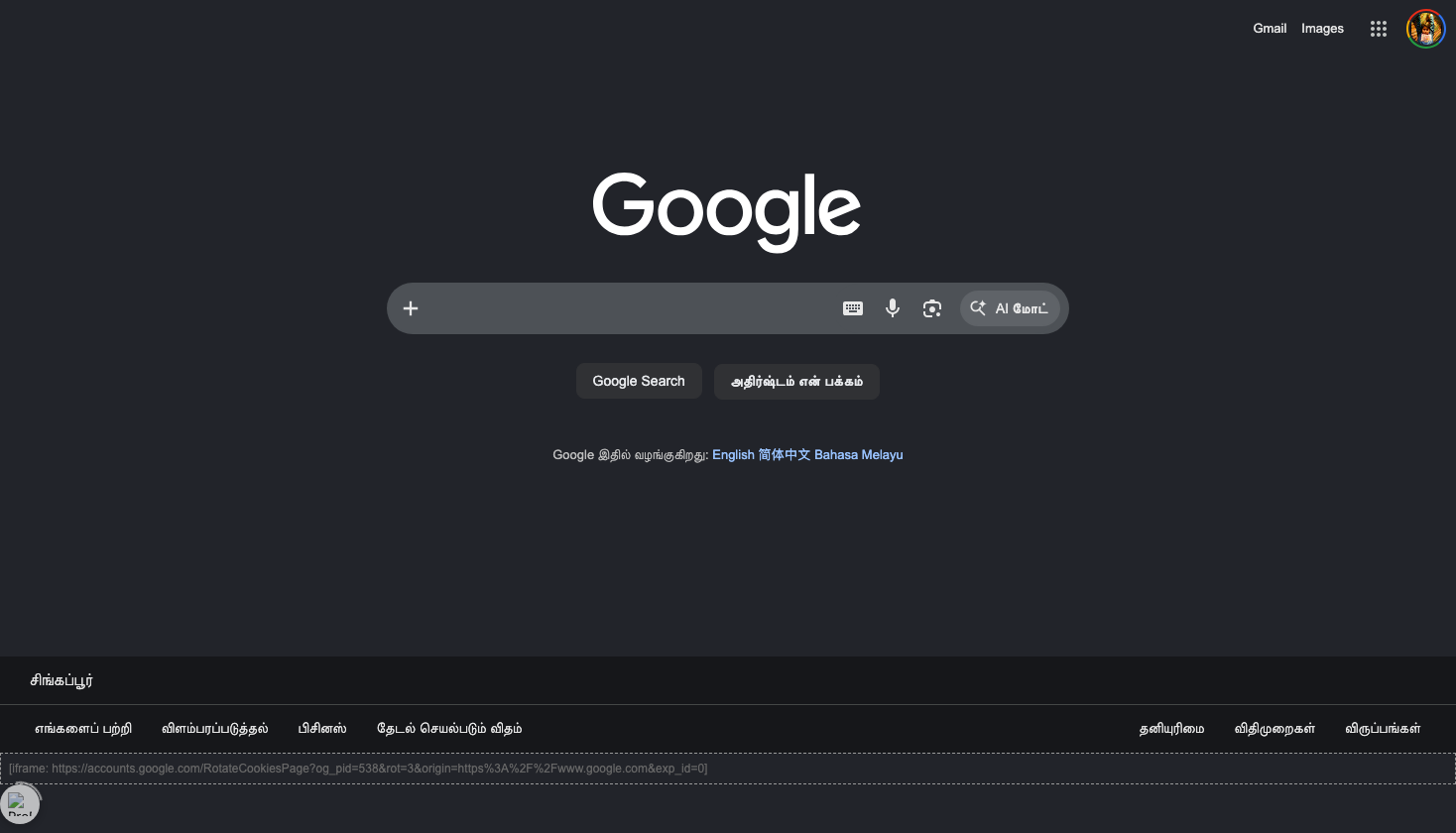Image resolution: width=1456 pixels, height=833 pixels.
Task: Click the Google Search button
Action: [639, 381]
